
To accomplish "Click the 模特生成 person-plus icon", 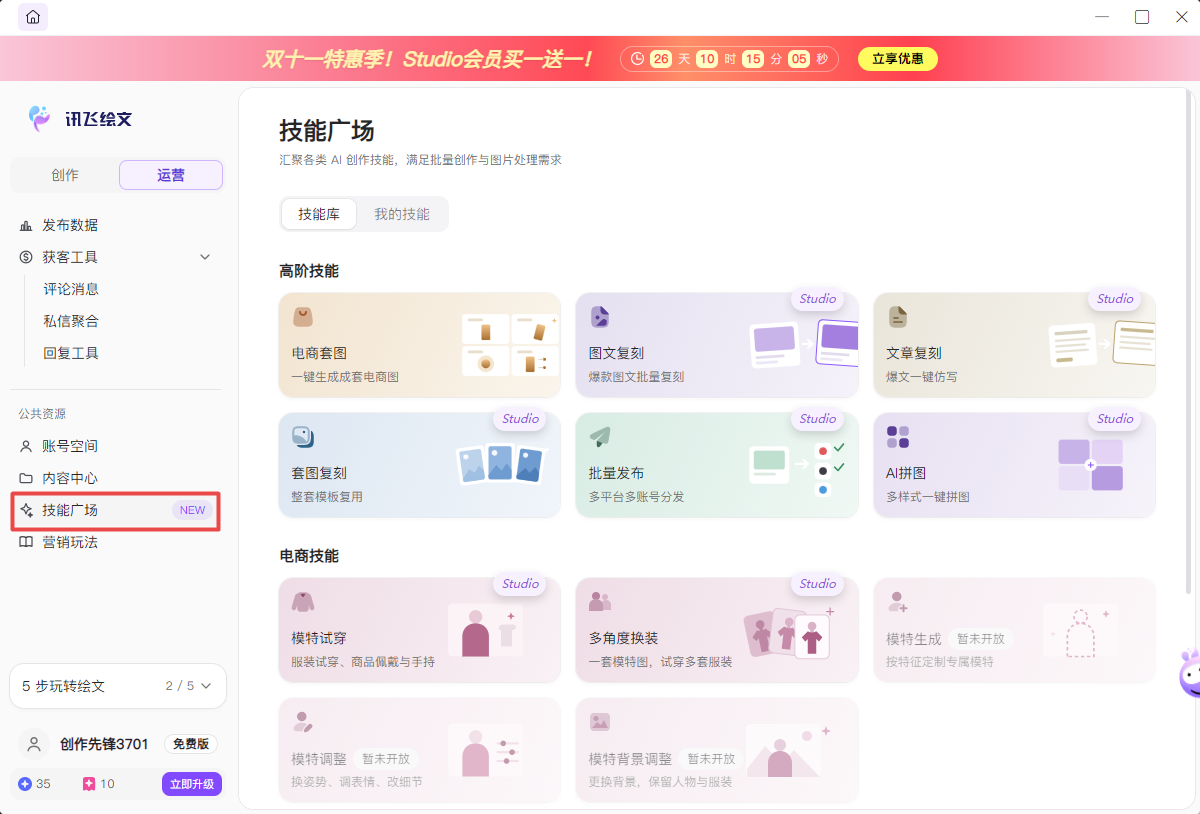I will (x=897, y=602).
